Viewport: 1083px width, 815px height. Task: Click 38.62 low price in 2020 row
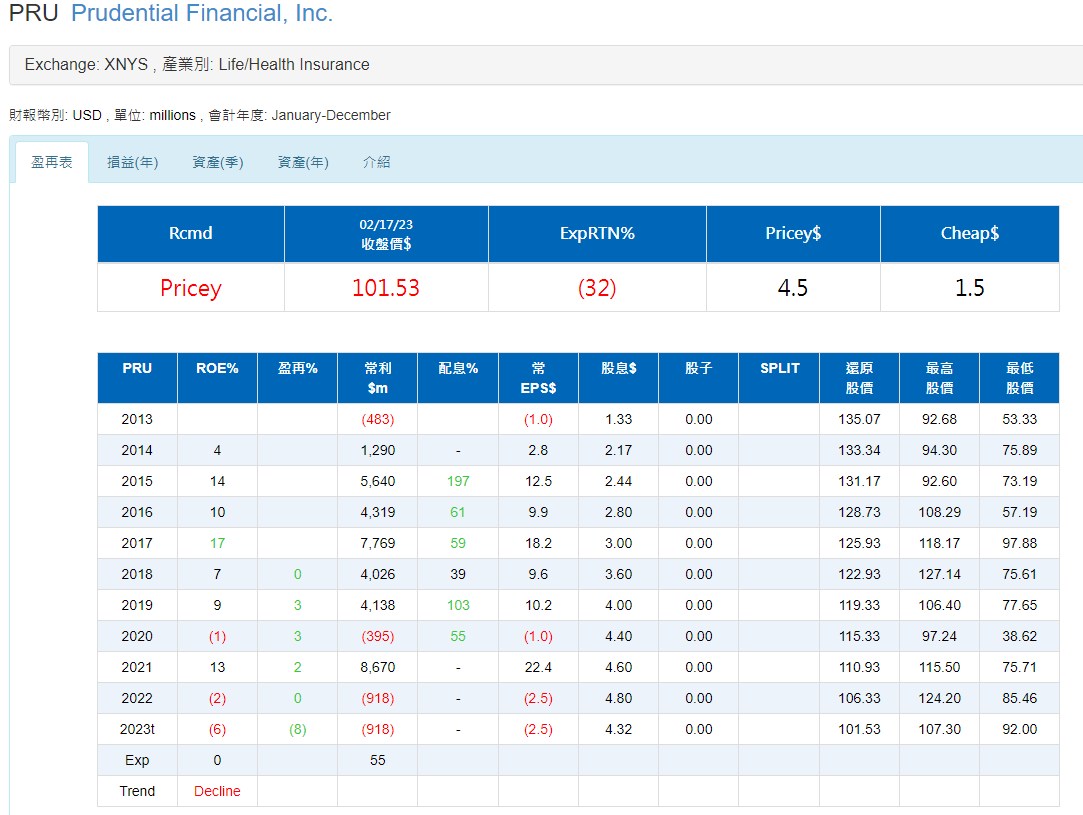tap(1020, 637)
